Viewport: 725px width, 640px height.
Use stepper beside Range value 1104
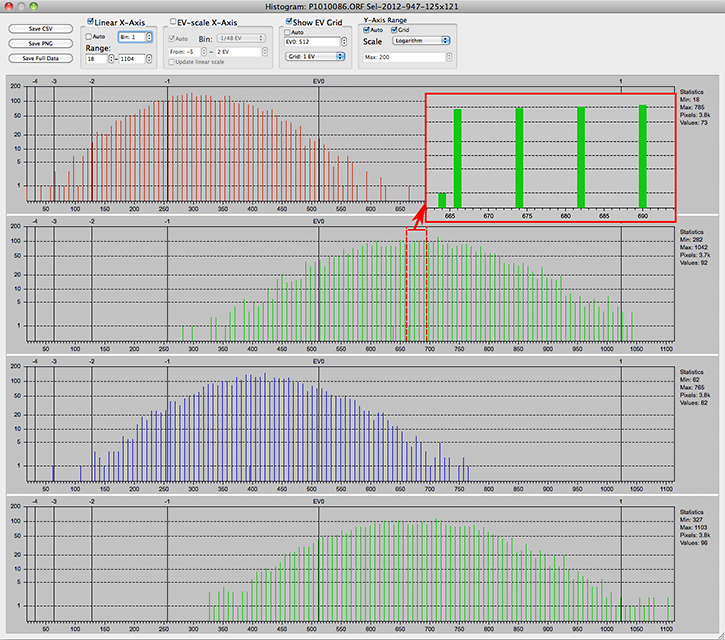pyautogui.click(x=149, y=59)
